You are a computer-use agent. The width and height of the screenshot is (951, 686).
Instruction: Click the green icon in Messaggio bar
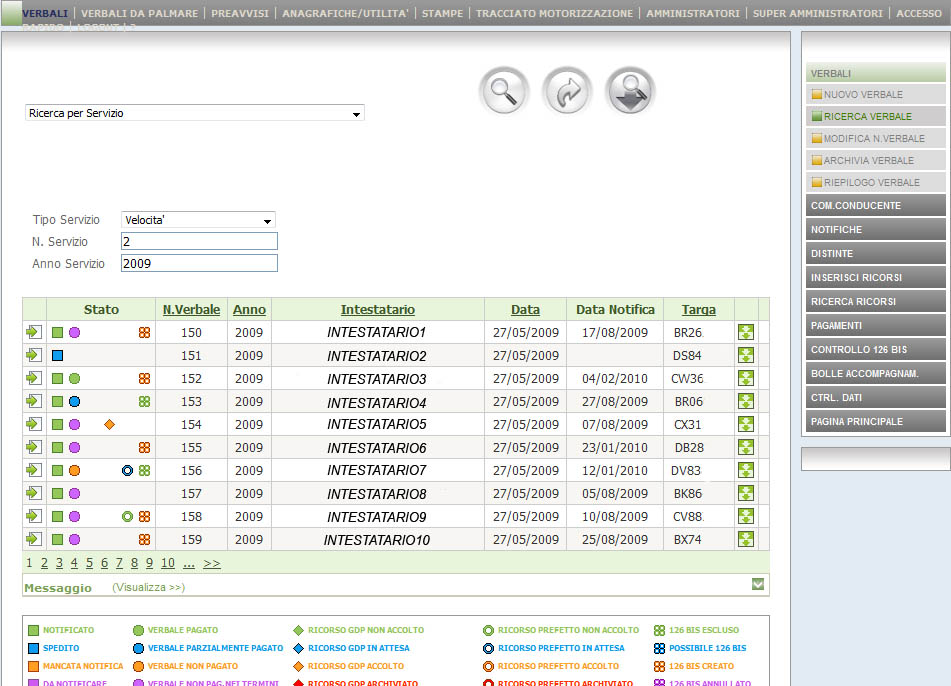(758, 584)
